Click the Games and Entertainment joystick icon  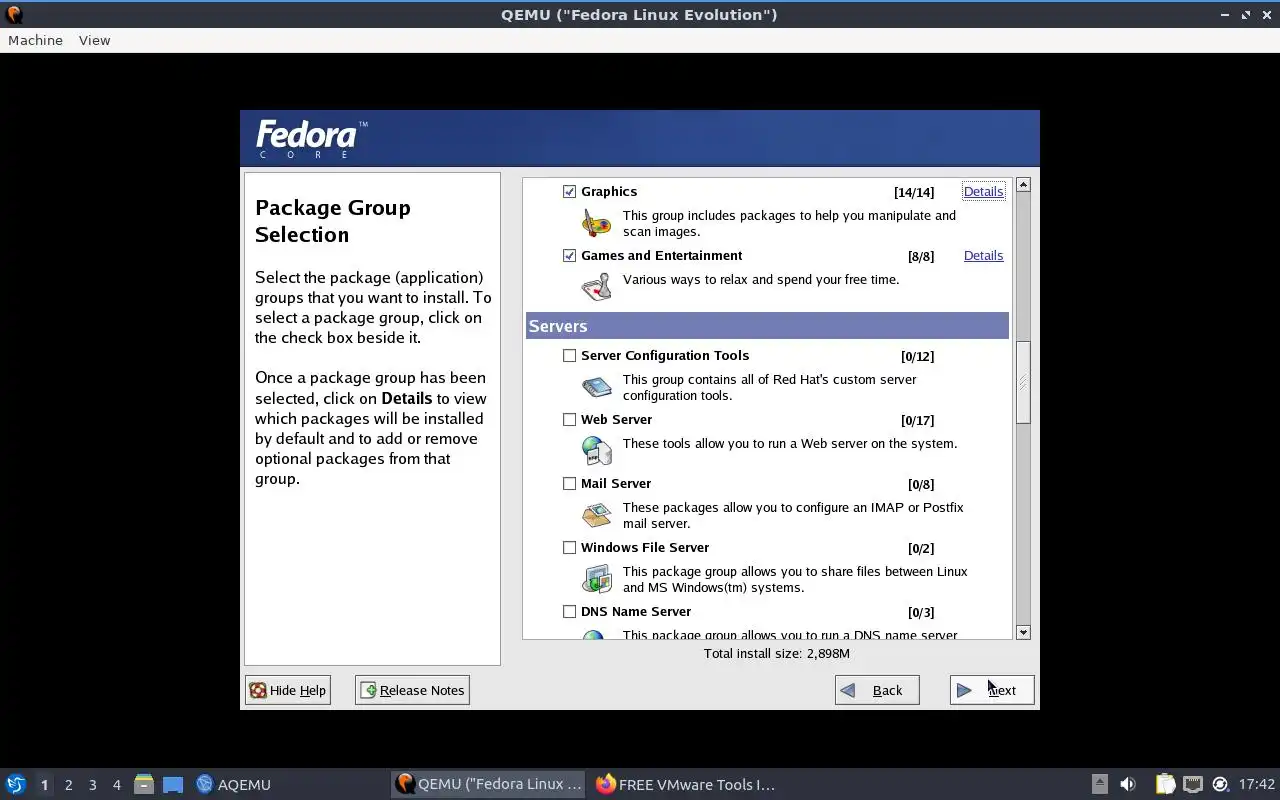(x=597, y=287)
